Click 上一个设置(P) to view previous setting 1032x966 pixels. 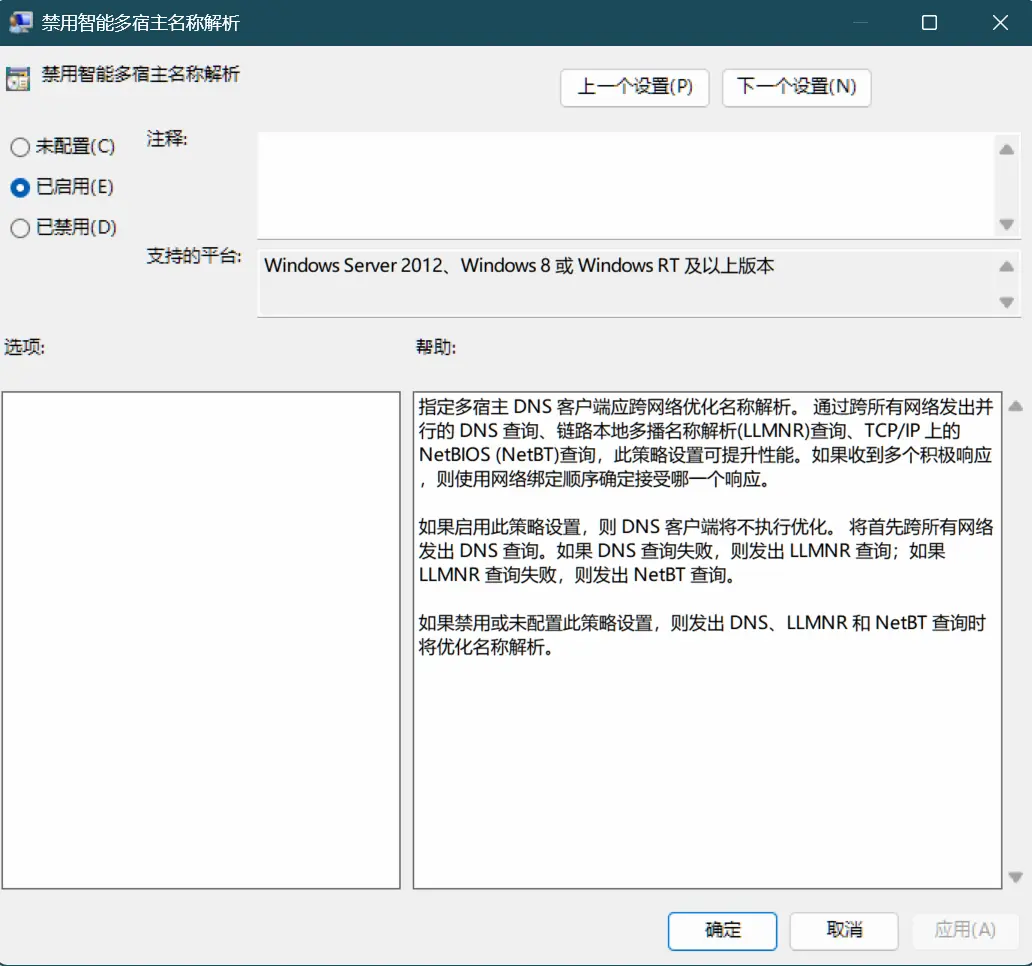coord(634,88)
